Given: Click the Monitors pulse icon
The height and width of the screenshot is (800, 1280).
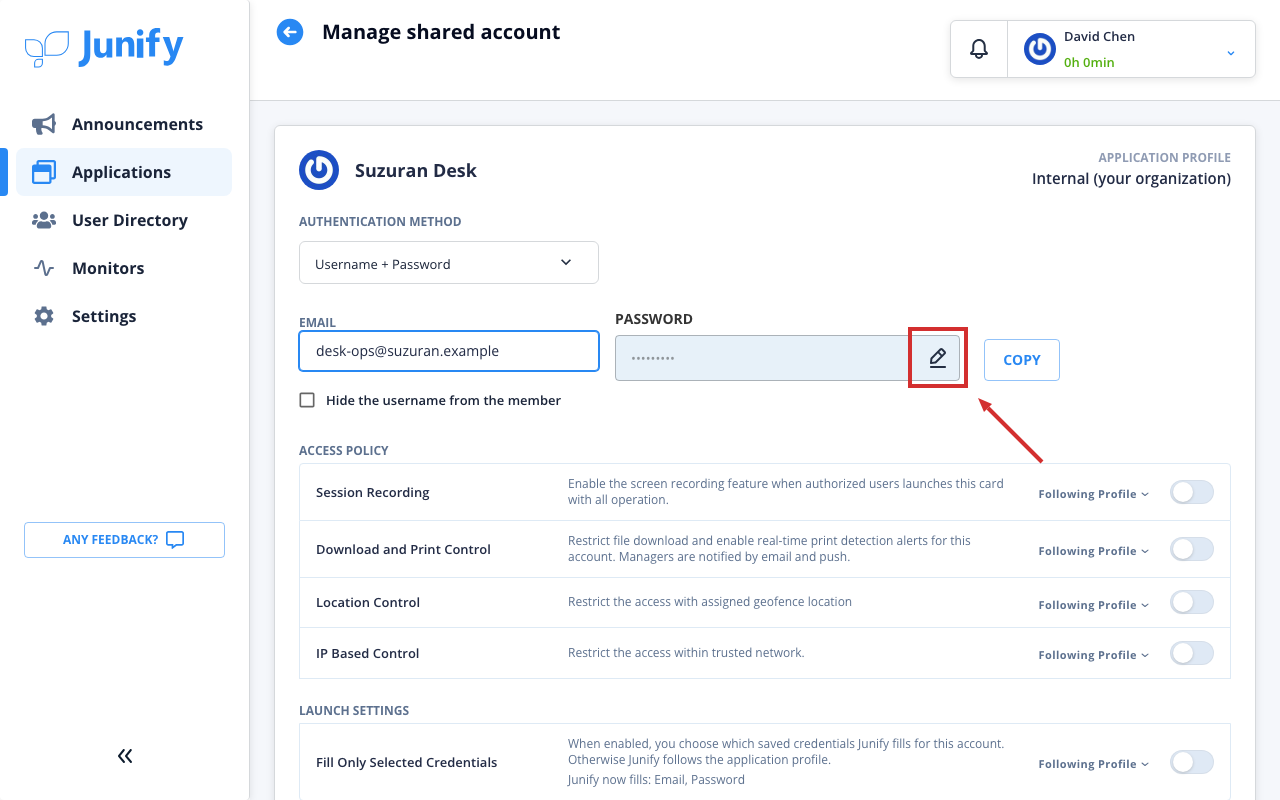Looking at the screenshot, I should point(44,268).
